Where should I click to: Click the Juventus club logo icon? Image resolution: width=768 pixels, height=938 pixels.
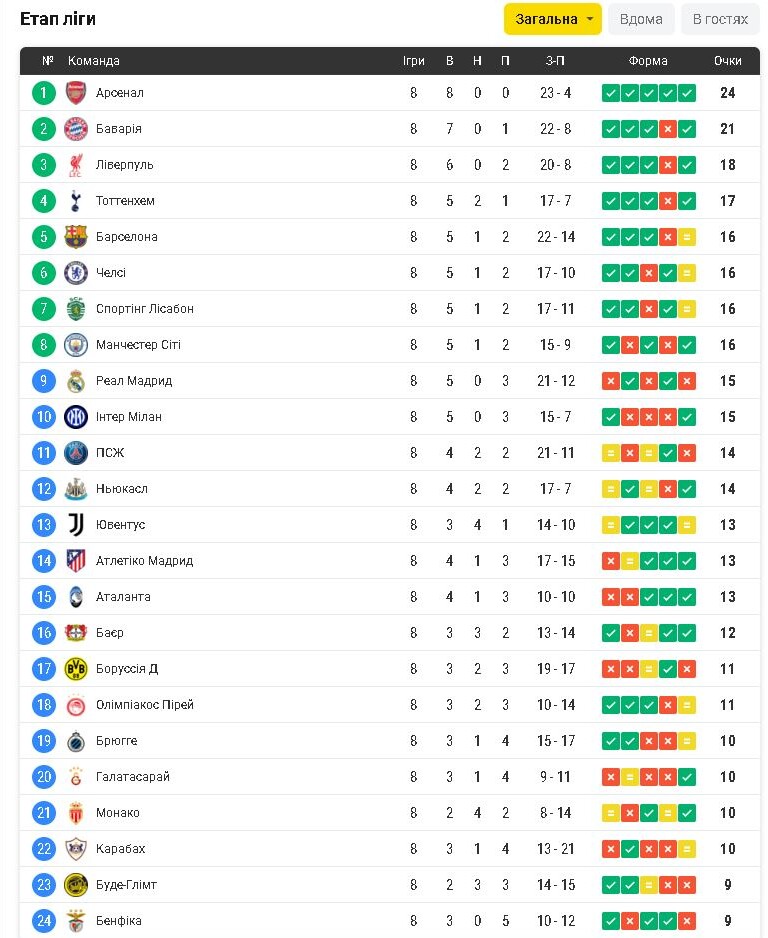point(76,525)
